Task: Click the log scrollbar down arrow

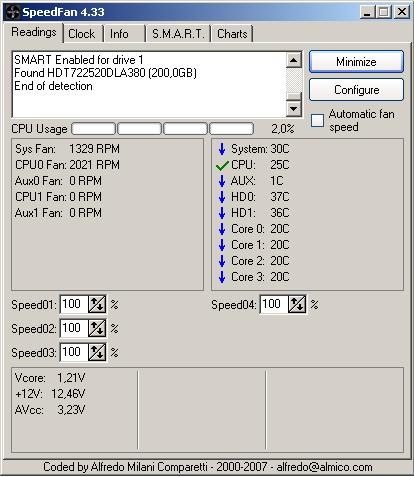Action: [294, 108]
